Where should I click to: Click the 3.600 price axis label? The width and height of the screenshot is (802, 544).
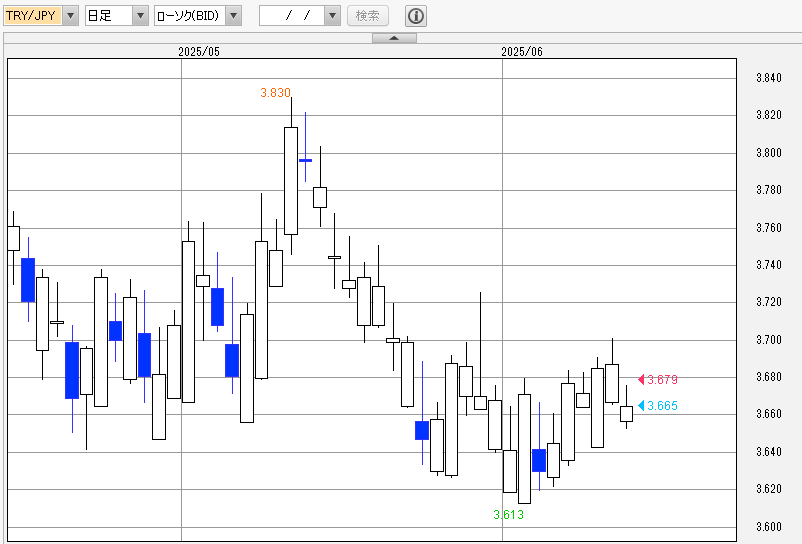point(769,527)
